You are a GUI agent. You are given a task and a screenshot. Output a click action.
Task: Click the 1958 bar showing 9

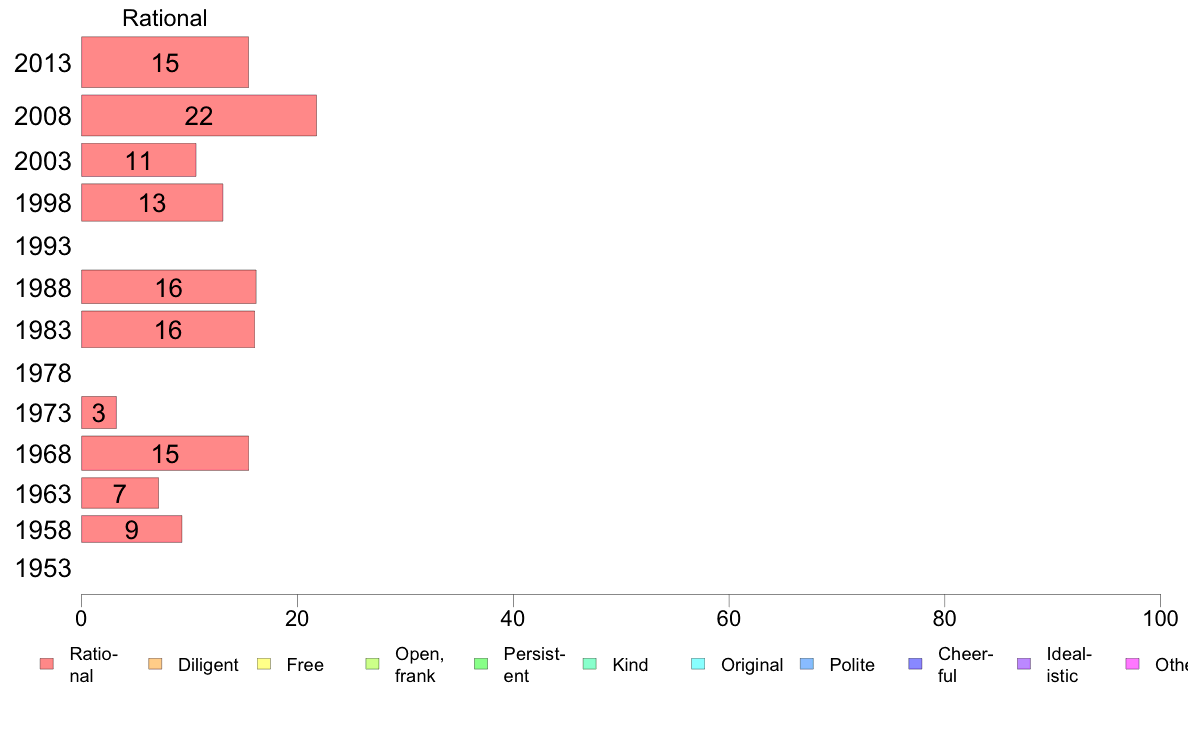tap(131, 529)
